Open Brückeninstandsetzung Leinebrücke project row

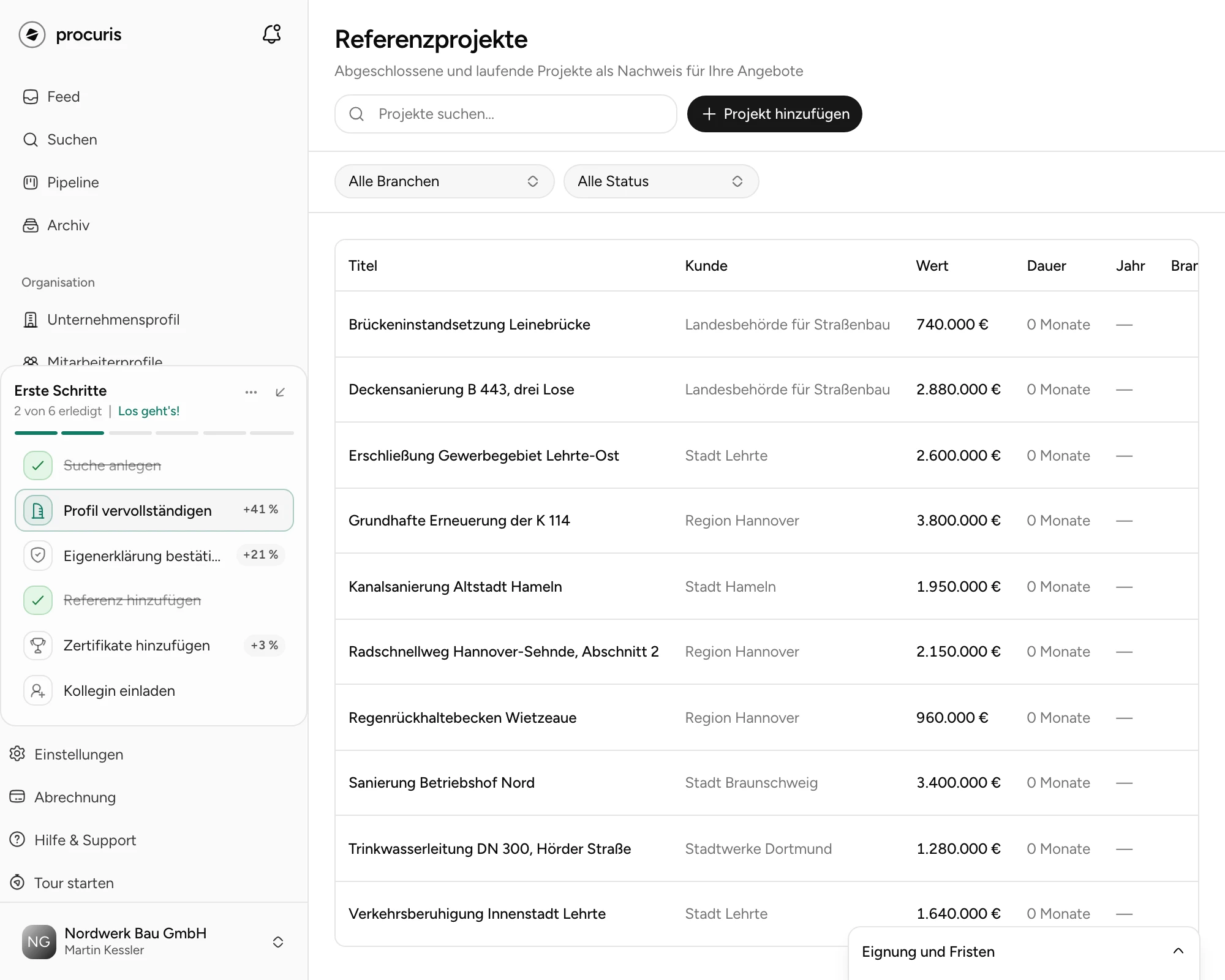[x=766, y=325]
